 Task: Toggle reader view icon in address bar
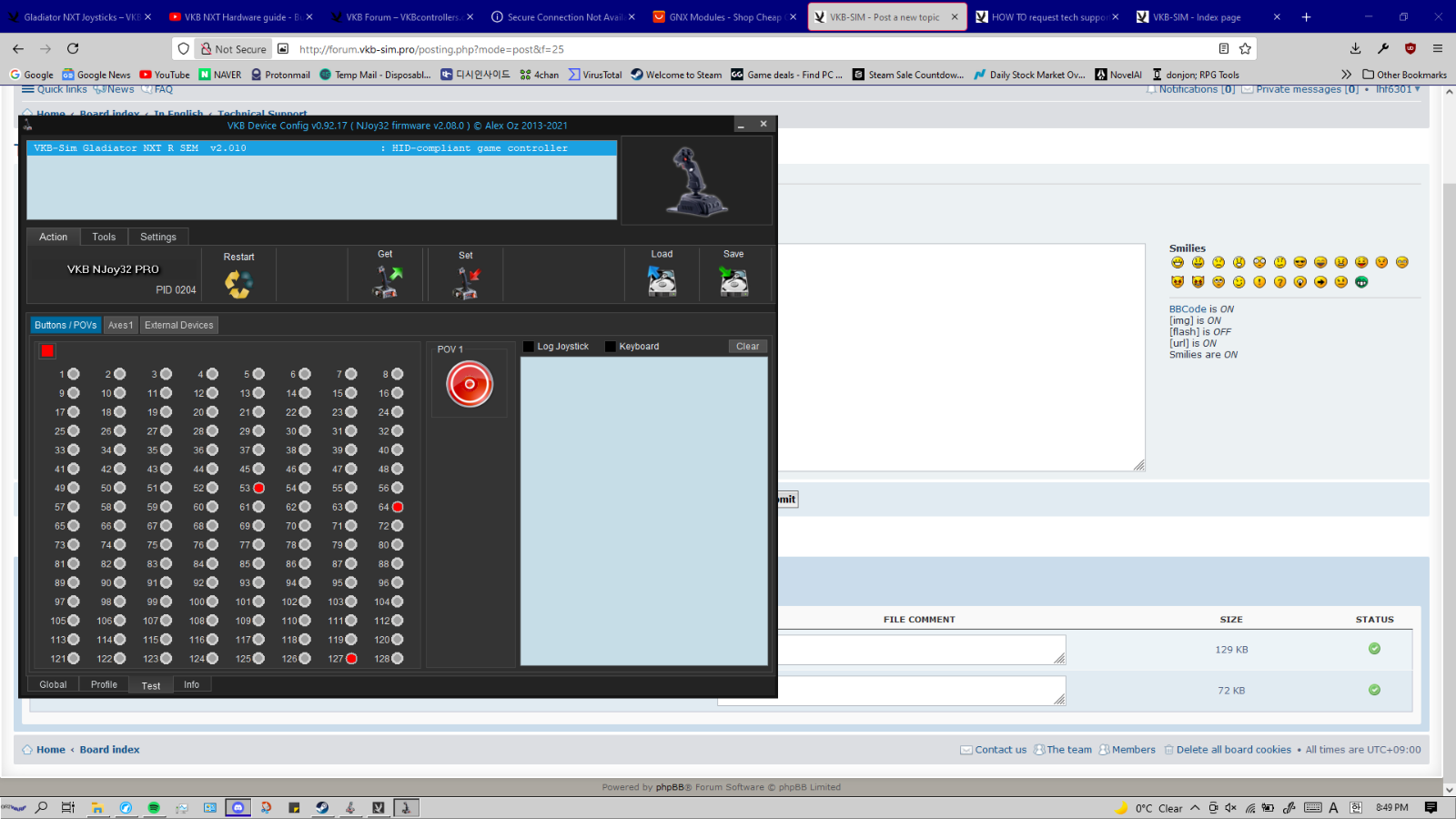click(1224, 48)
